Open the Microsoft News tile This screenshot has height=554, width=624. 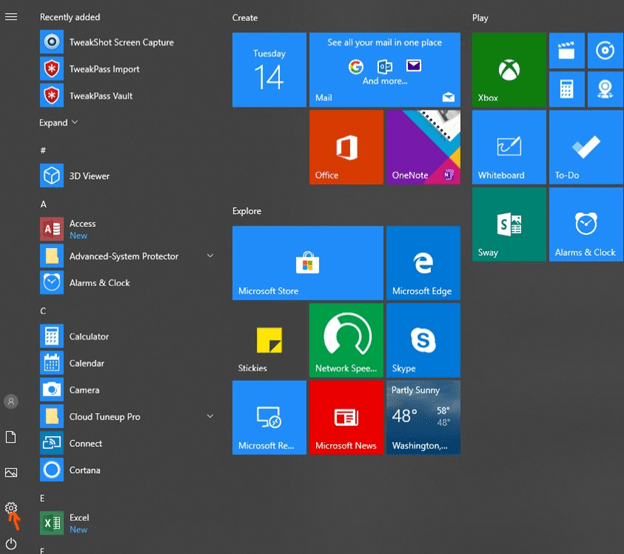pos(346,417)
